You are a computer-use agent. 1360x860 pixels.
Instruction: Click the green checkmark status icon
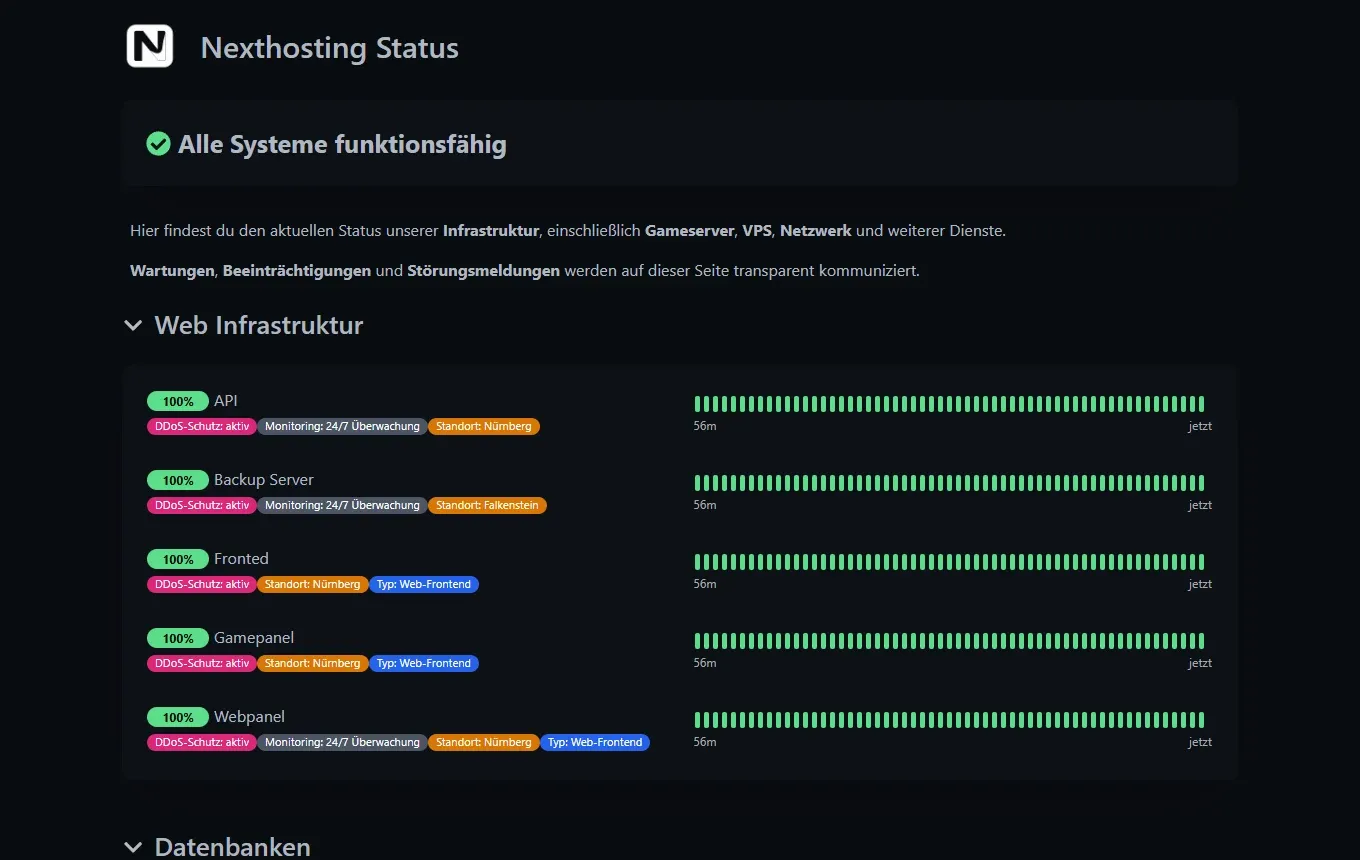click(158, 144)
